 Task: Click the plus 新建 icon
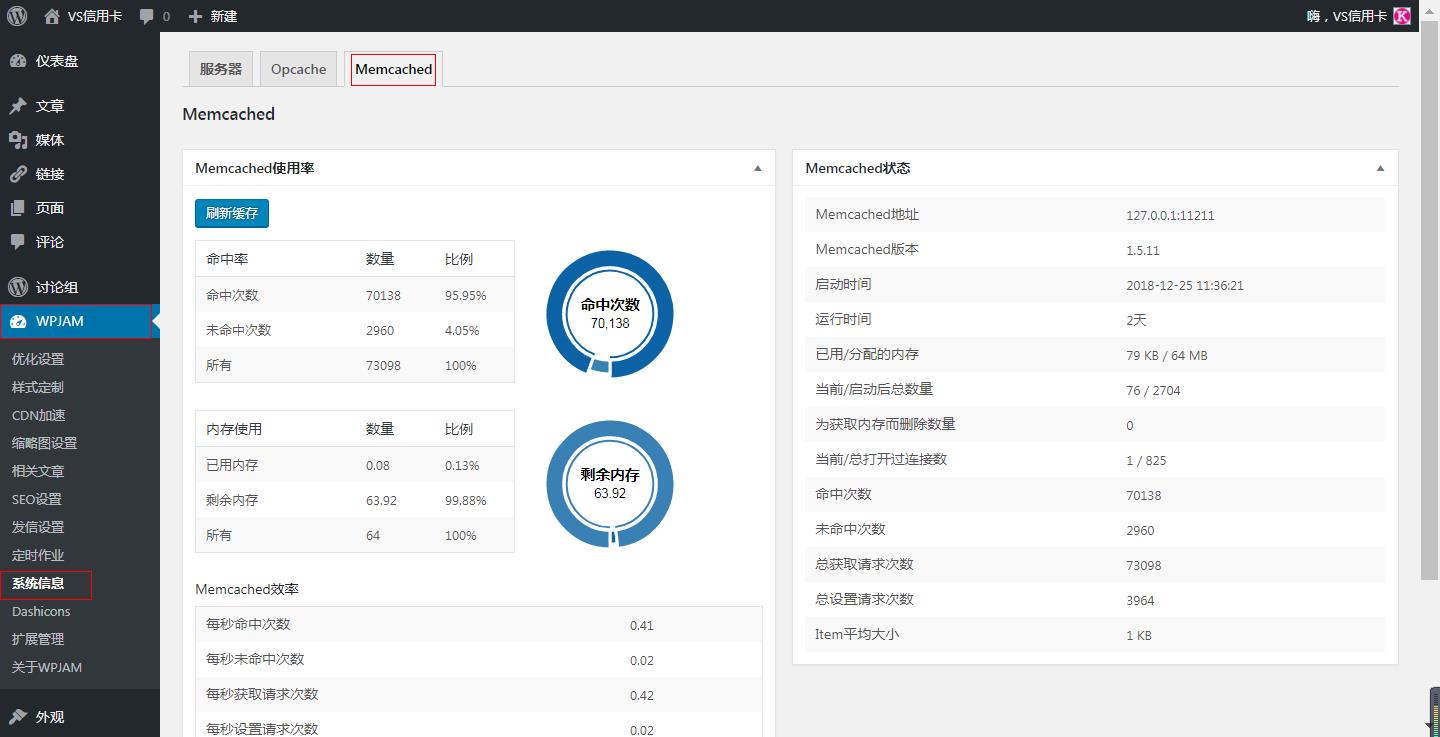[x=195, y=16]
